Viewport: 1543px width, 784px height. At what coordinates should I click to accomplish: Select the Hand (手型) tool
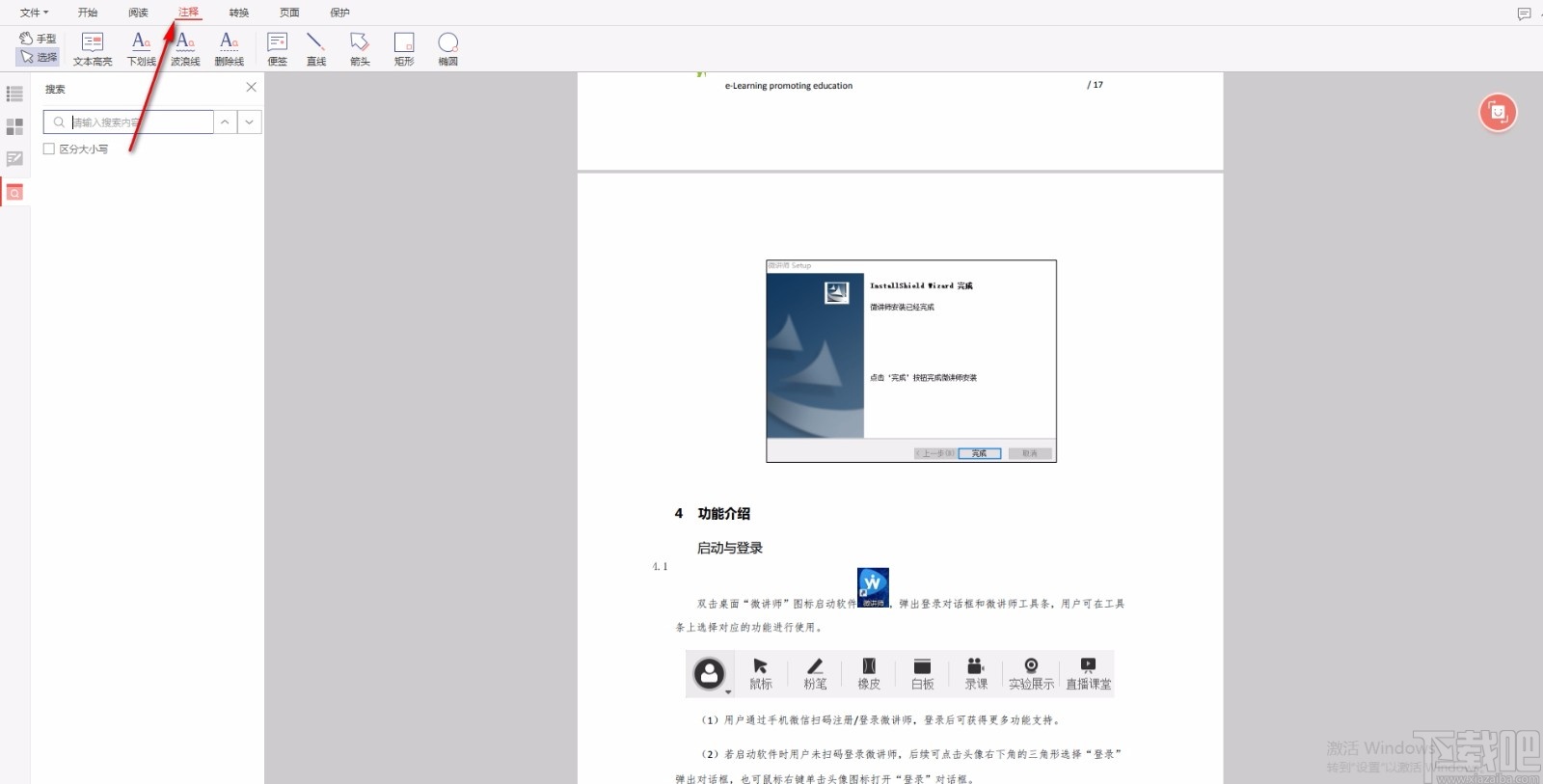coord(38,39)
